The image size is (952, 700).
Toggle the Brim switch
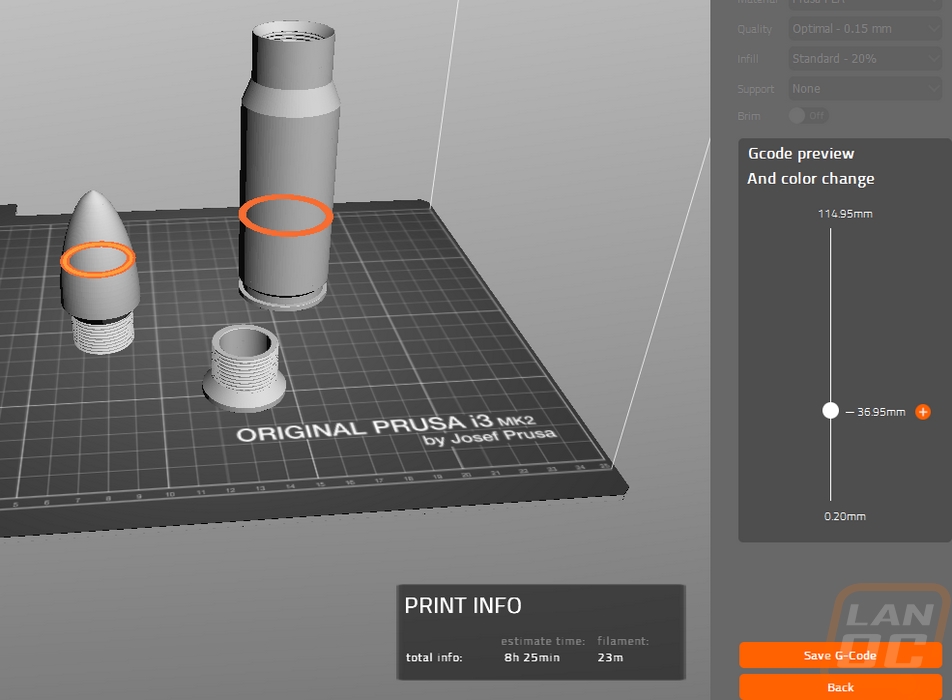coord(808,115)
